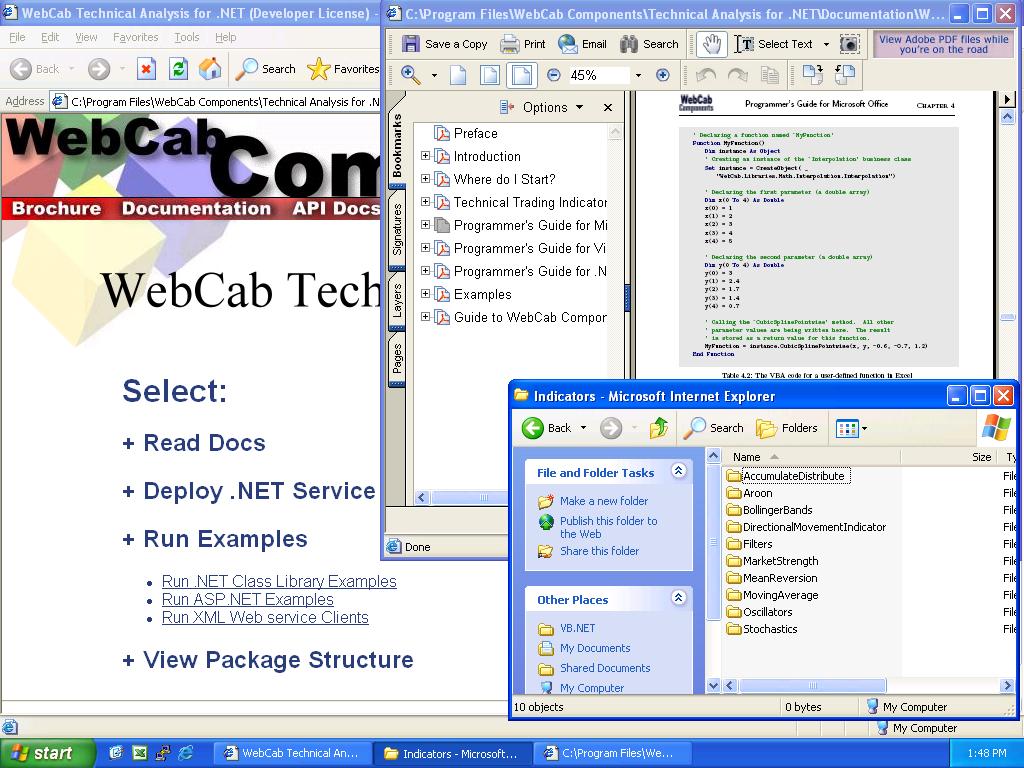The width and height of the screenshot is (1024, 768).
Task: Open Tools menu in WebCab browser
Action: [186, 37]
